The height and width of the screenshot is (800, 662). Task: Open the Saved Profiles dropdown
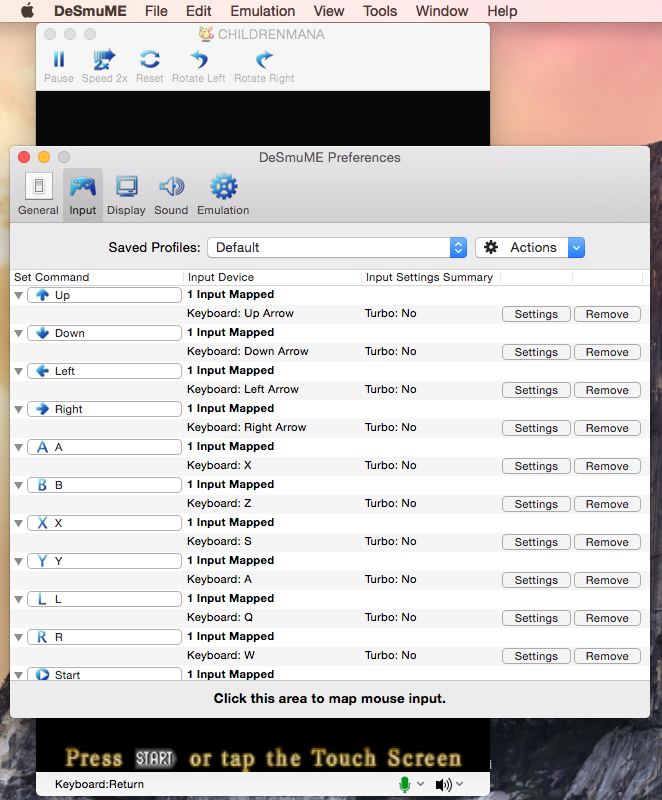point(337,247)
